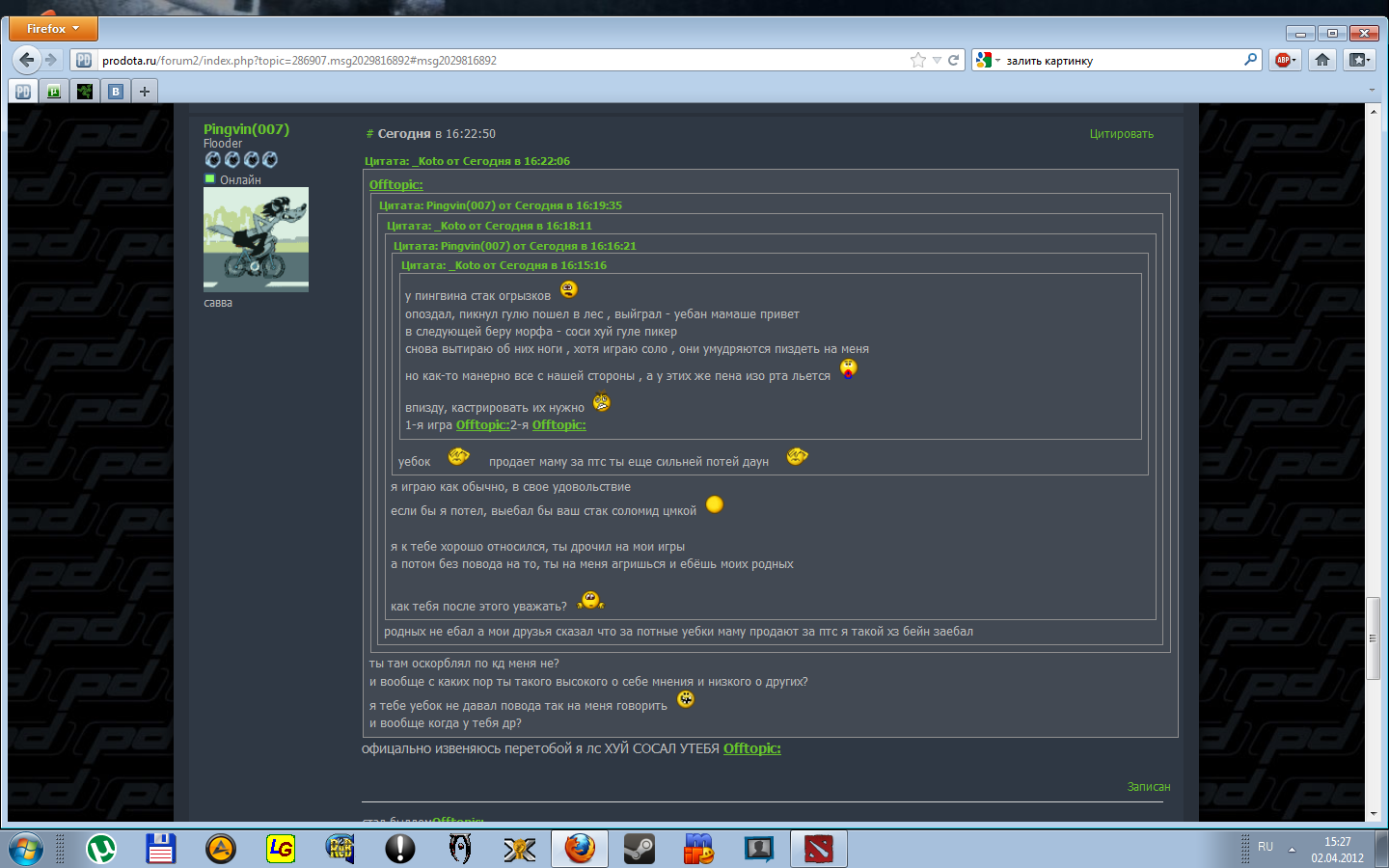Show hidden tray icons arrow
Image resolution: width=1389 pixels, height=868 pixels.
(x=1292, y=849)
